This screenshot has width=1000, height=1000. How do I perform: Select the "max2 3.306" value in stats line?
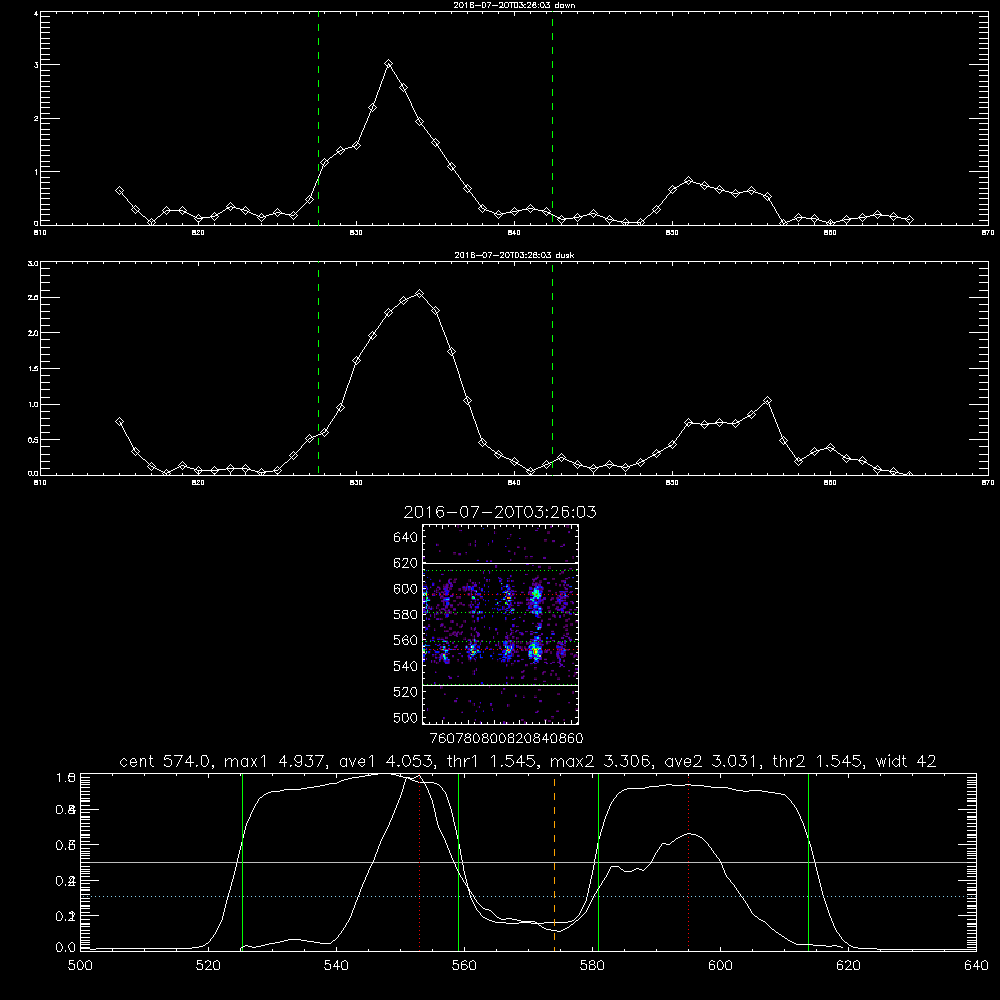pos(599,761)
